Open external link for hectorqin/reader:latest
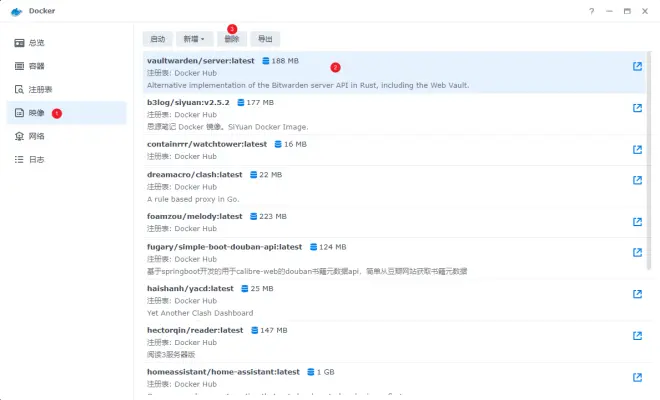This screenshot has width=660, height=400. (x=637, y=336)
